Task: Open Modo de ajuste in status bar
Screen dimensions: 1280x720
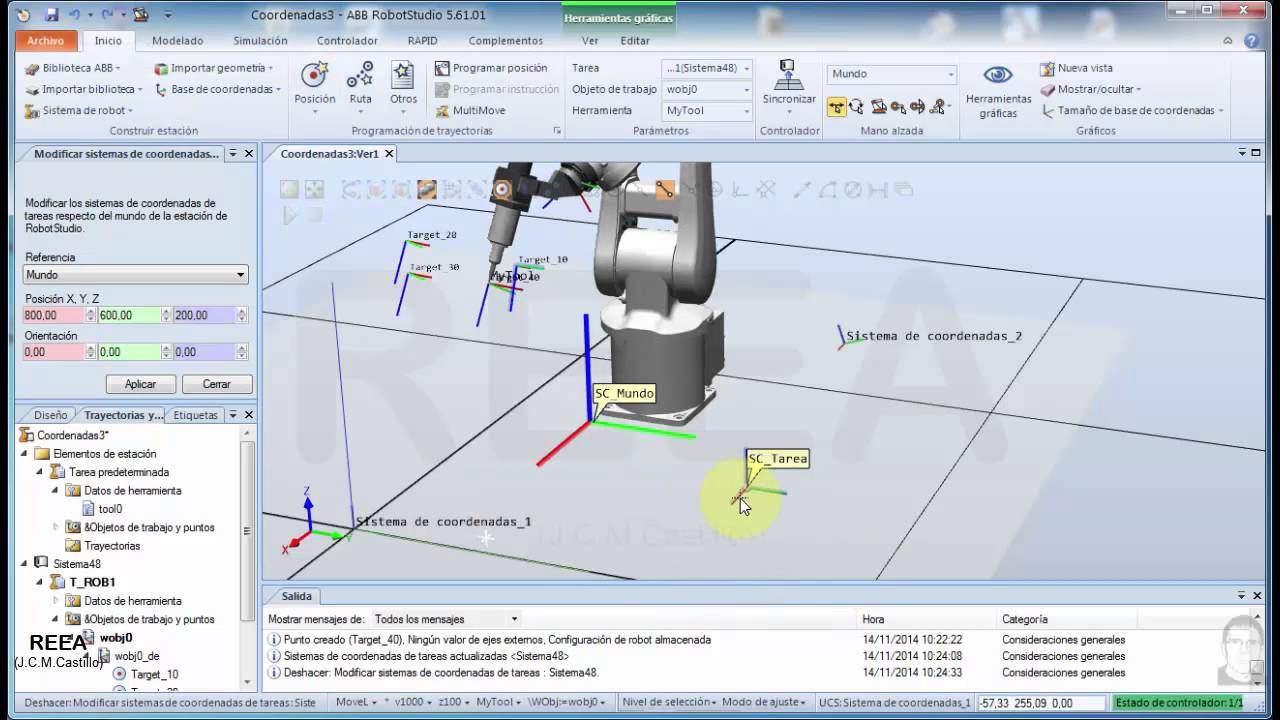Action: tap(765, 703)
